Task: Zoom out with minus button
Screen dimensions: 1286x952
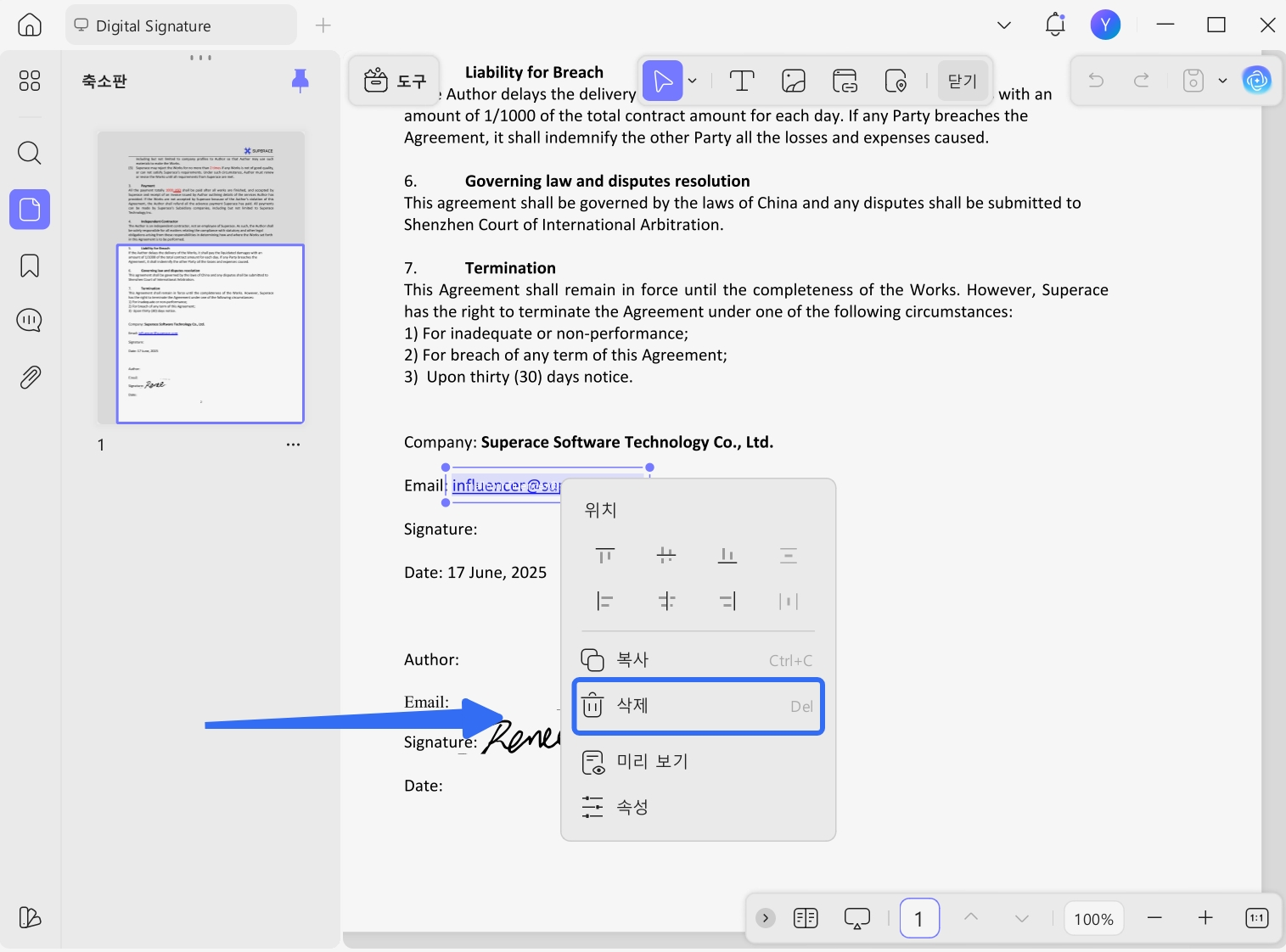Action: (1154, 918)
